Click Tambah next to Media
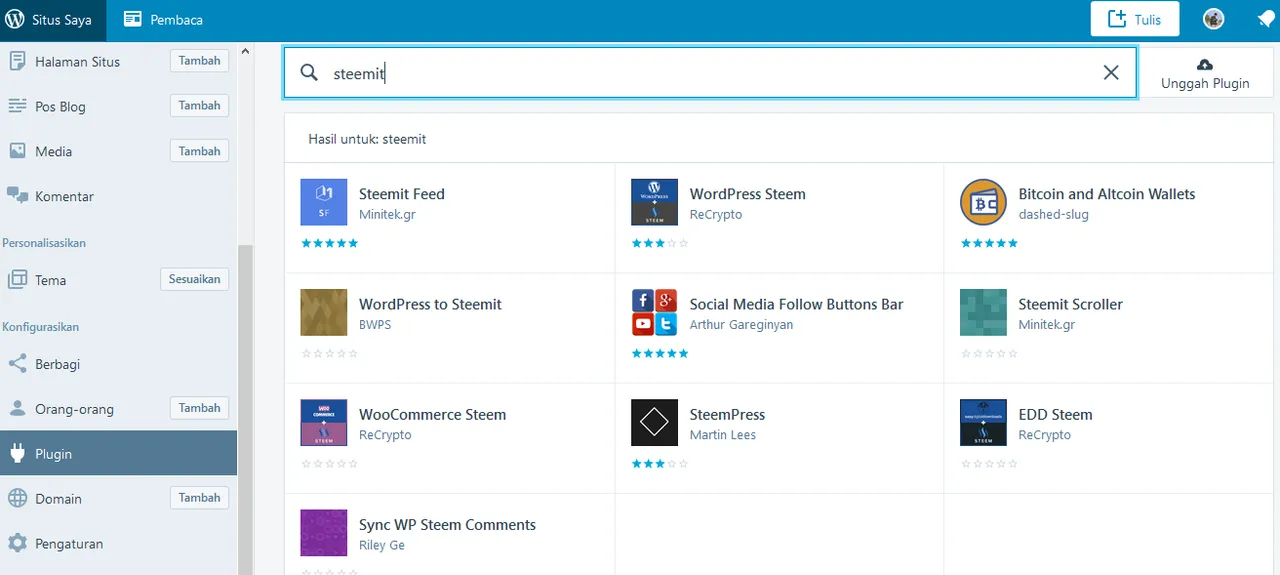Image resolution: width=1280 pixels, height=575 pixels. [x=199, y=151]
